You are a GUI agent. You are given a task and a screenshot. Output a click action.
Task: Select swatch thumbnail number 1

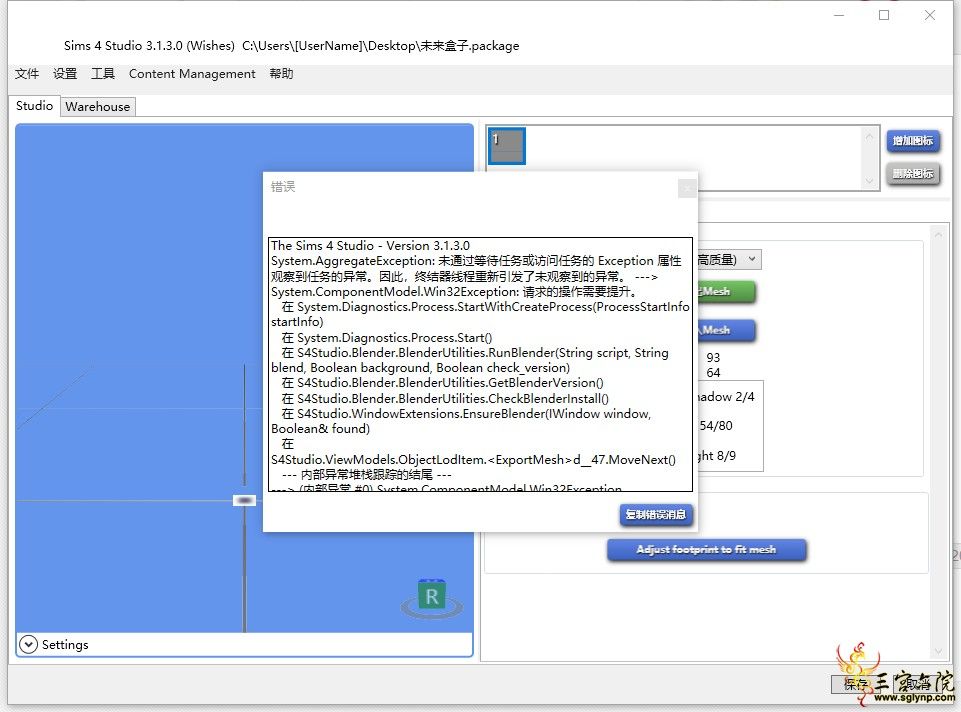coord(507,146)
